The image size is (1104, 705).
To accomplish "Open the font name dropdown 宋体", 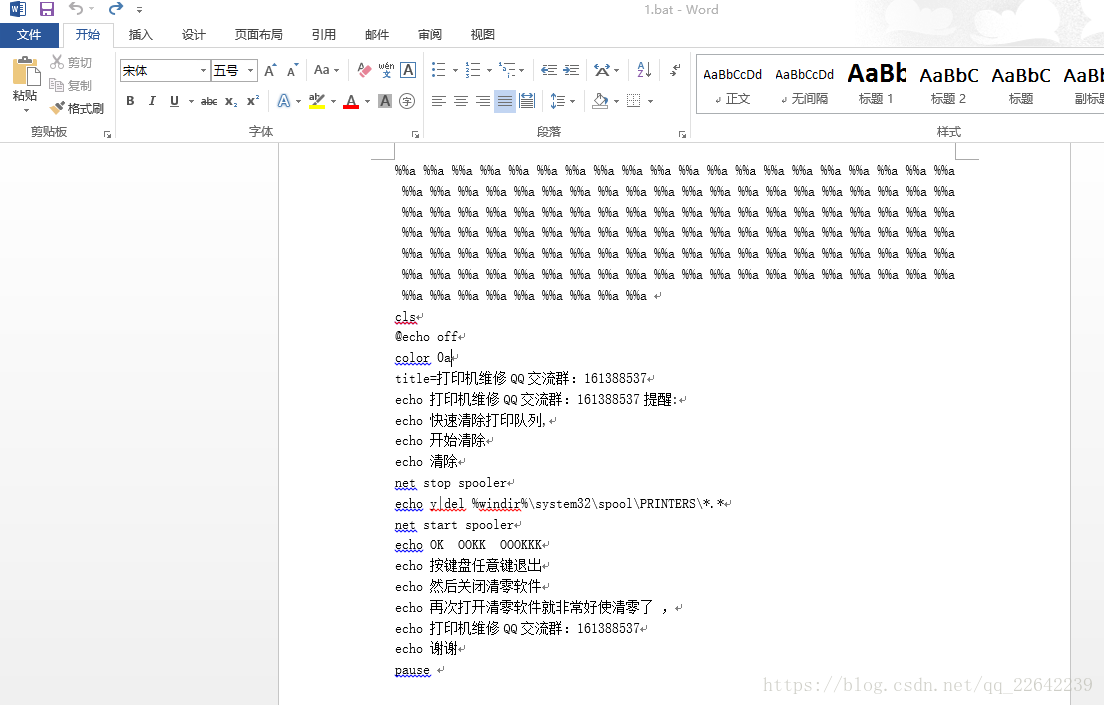I will 203,70.
